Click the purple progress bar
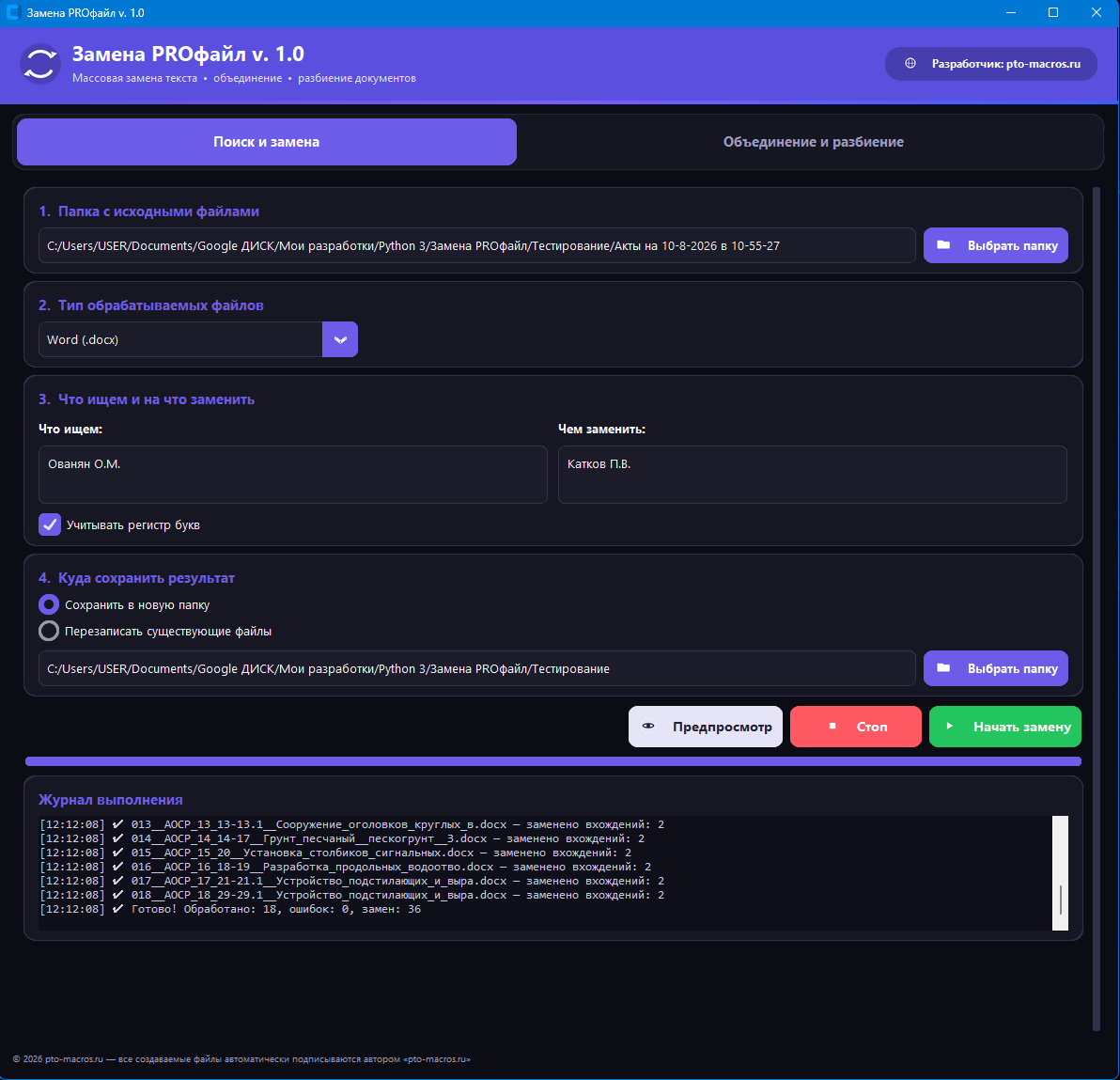Viewport: 1120px width, 1080px height. pos(552,761)
